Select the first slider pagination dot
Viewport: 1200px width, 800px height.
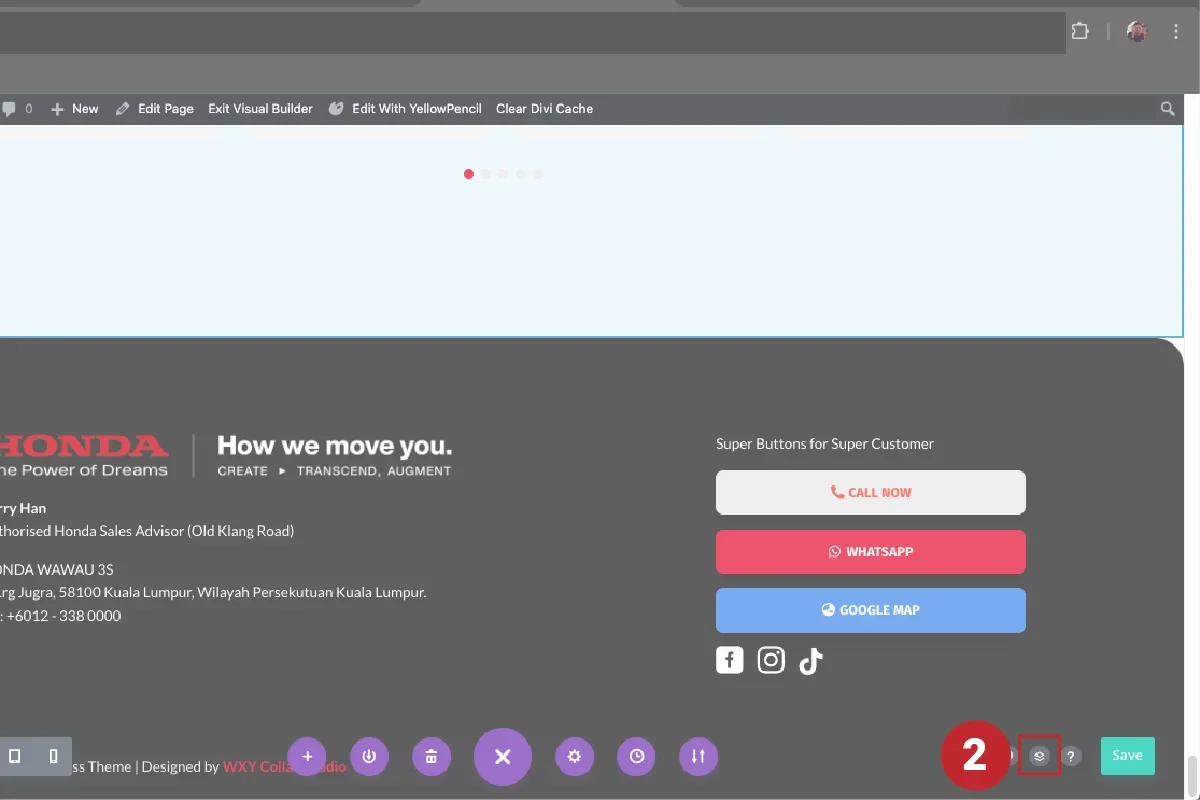click(468, 173)
